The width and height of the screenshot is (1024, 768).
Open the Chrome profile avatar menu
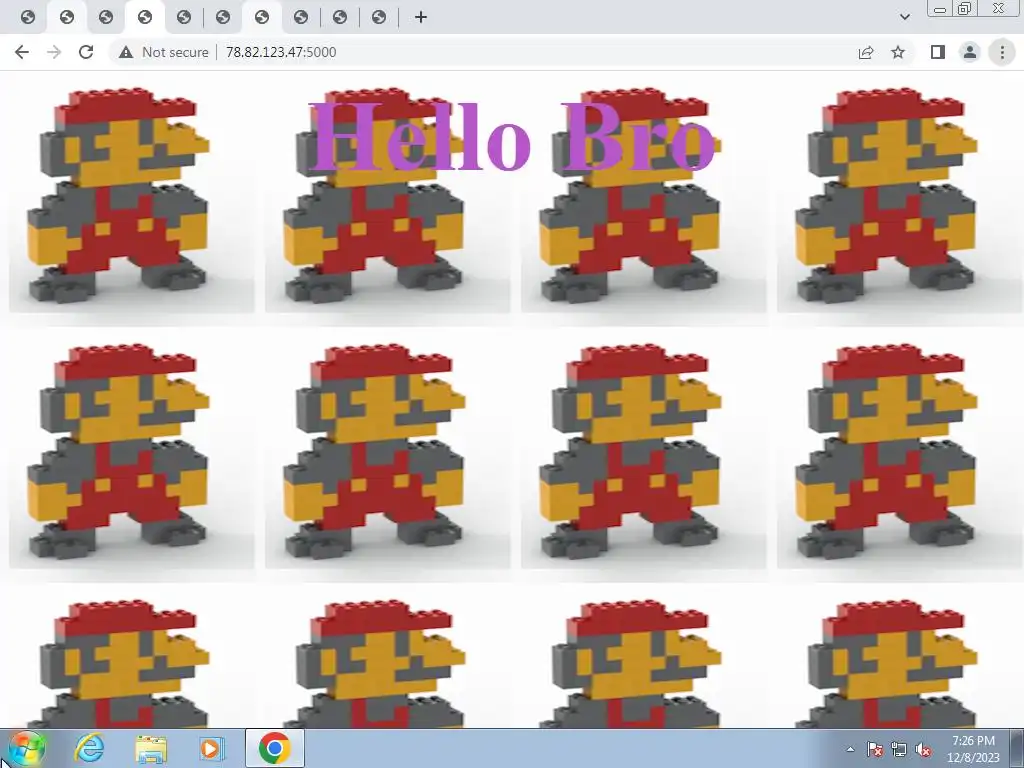point(970,52)
